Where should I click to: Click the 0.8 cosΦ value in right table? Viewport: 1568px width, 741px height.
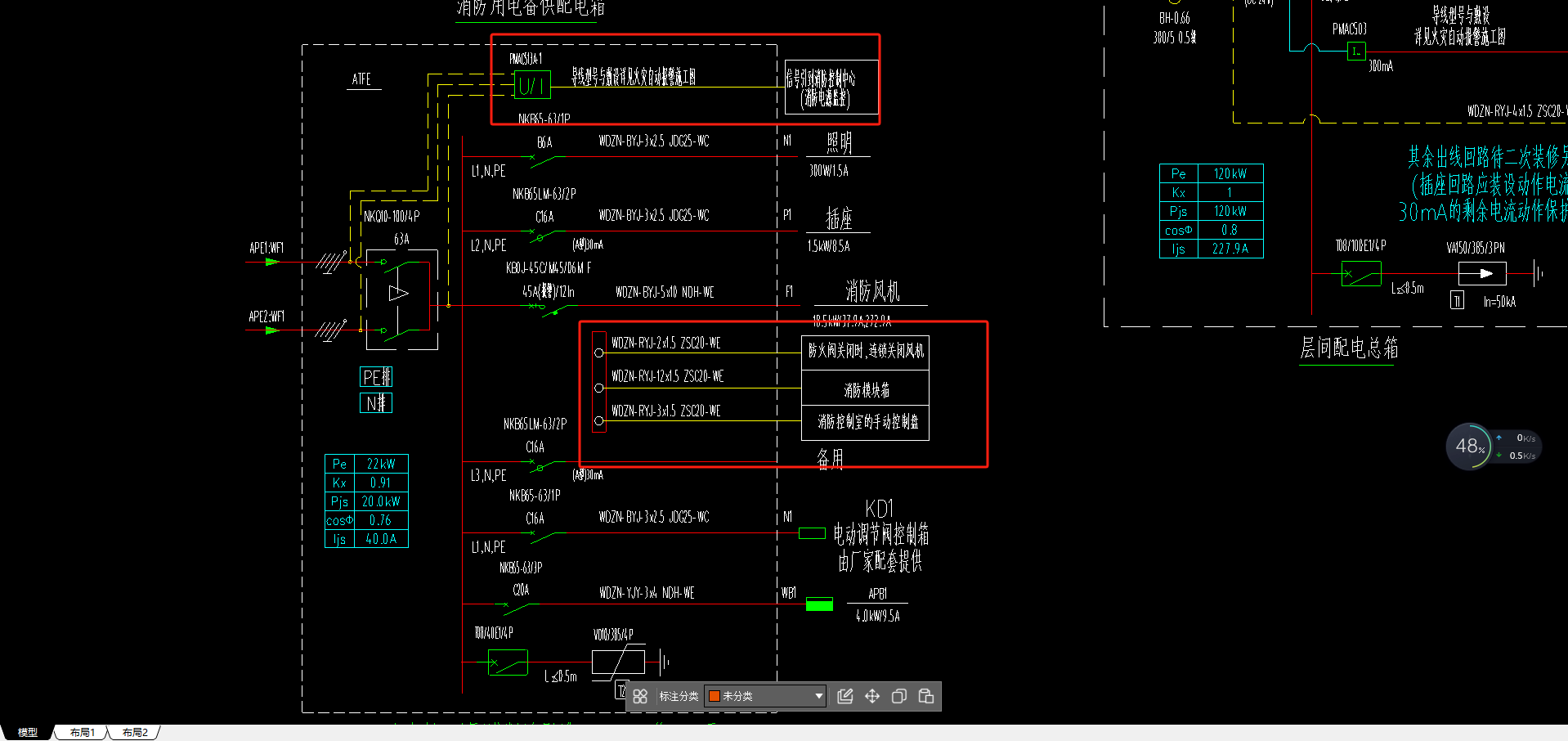point(1230,230)
